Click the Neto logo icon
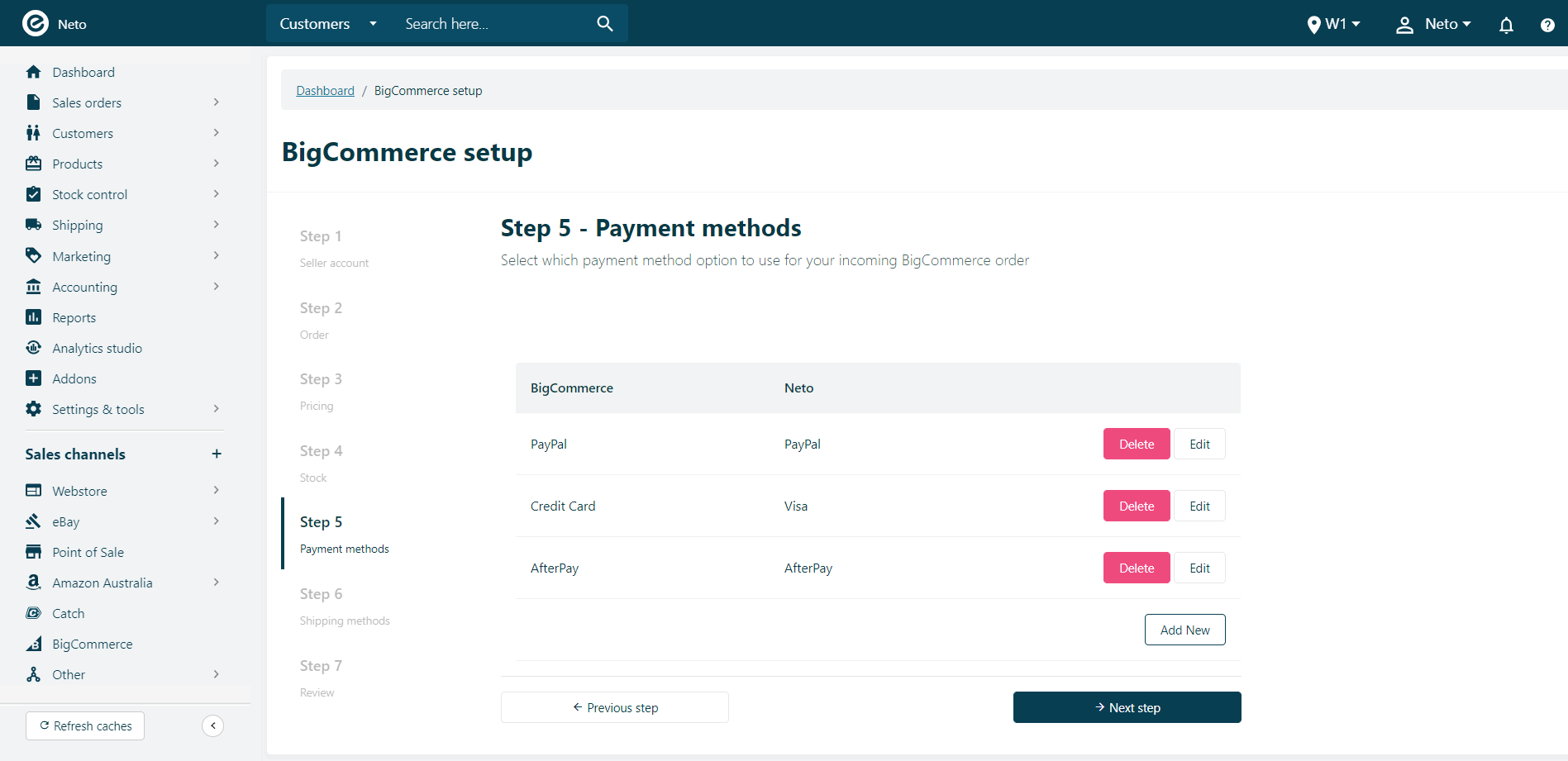1568x761 pixels. click(x=36, y=23)
